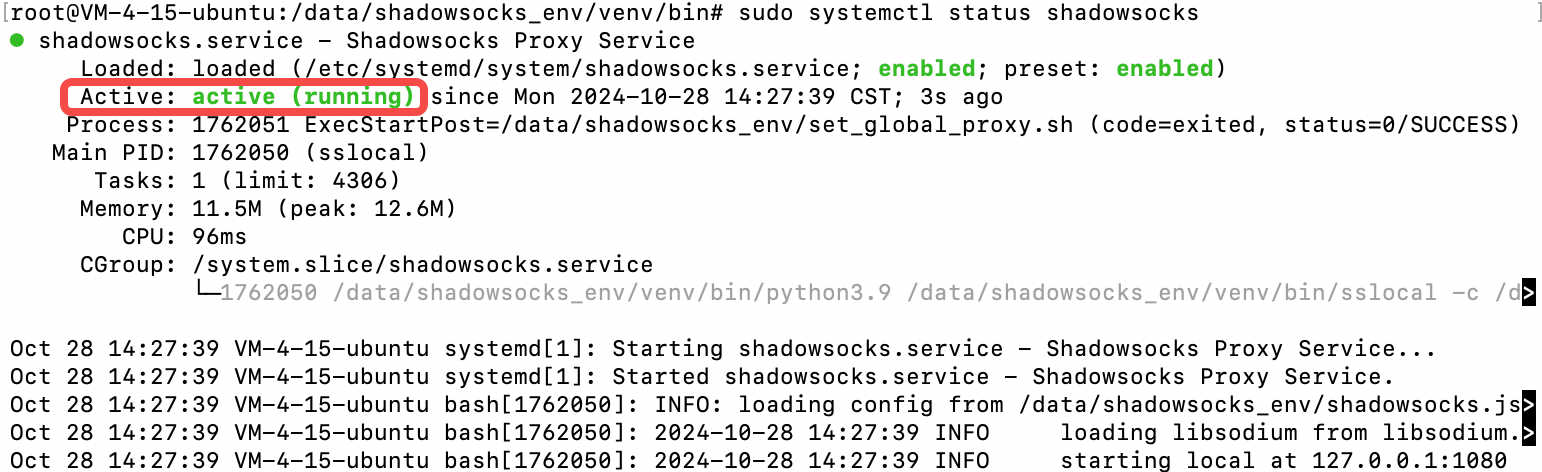This screenshot has width=1542, height=472.
Task: Click the green service status dot
Action: click(x=17, y=41)
